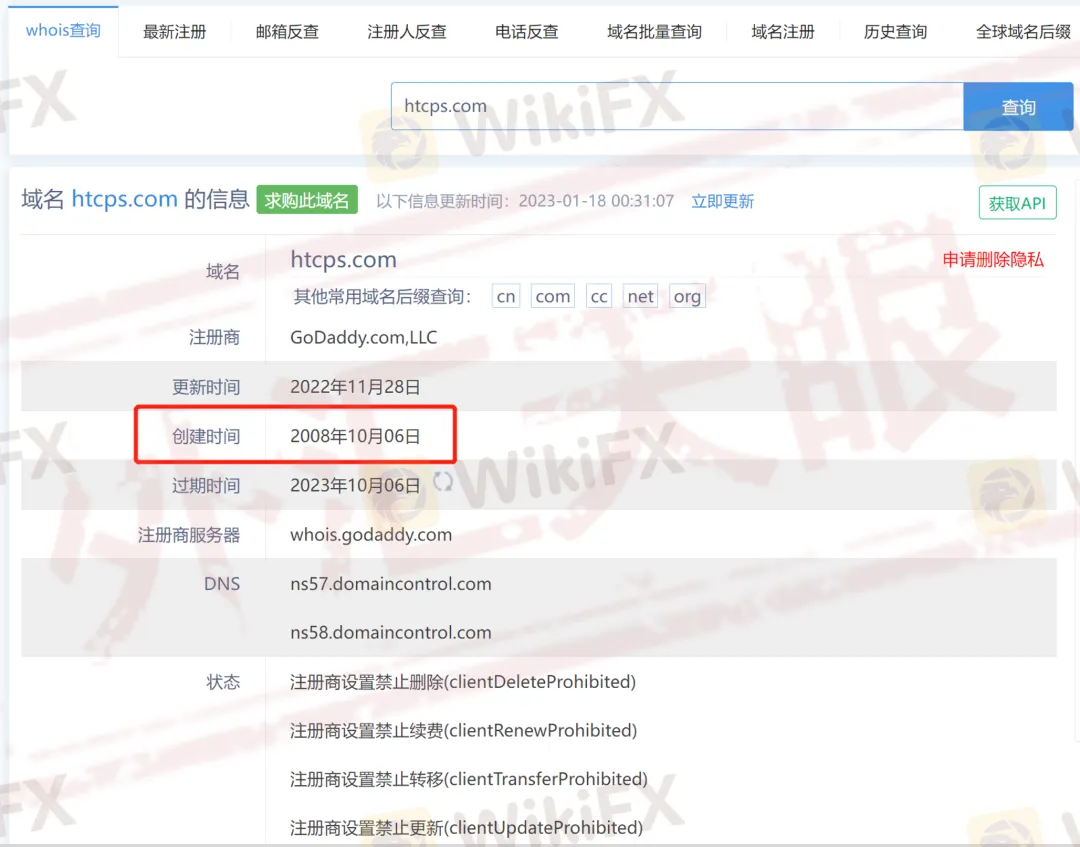
Task: Click the blue 查询 search button
Action: (1018, 107)
